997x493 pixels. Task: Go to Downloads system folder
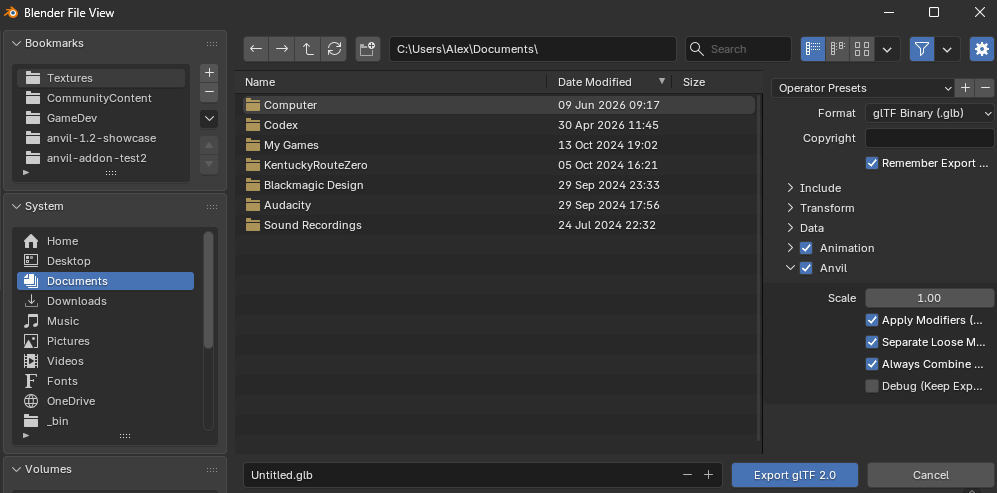pos(106,301)
